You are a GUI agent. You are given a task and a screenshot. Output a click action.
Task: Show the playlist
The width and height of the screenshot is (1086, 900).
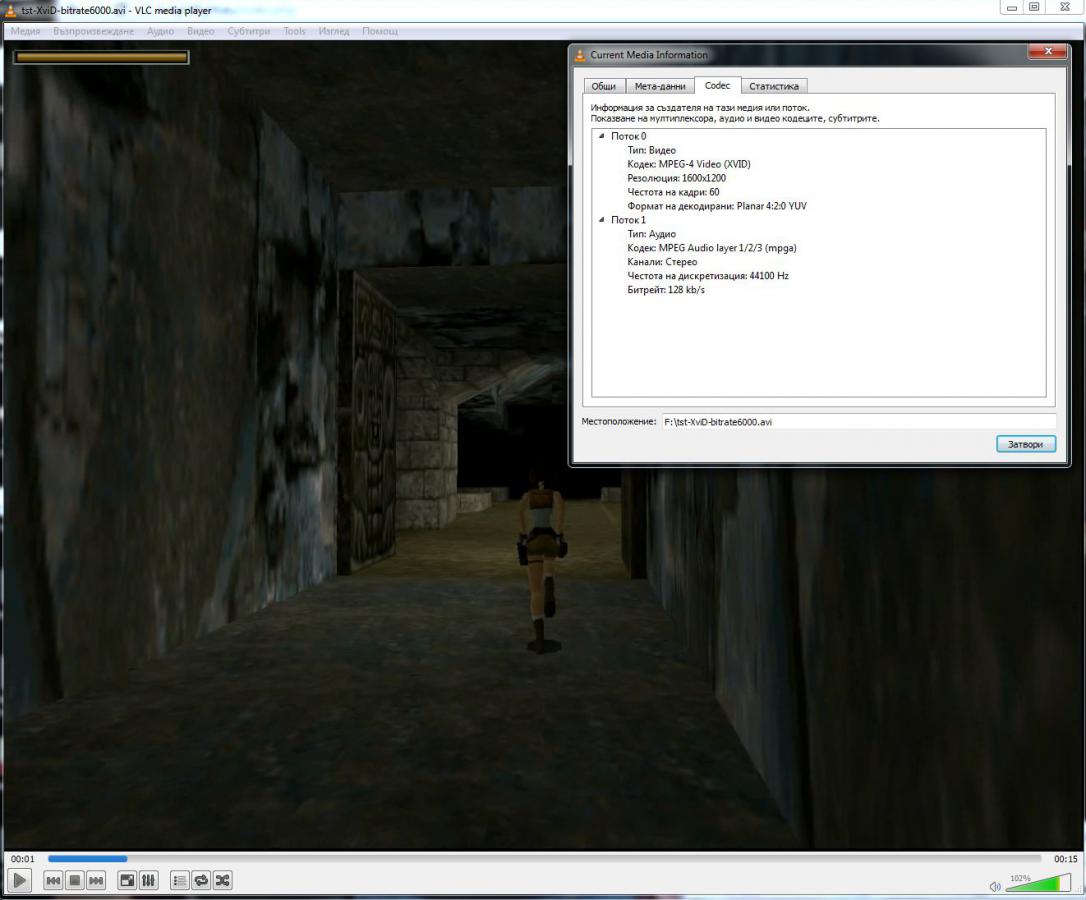pos(179,881)
